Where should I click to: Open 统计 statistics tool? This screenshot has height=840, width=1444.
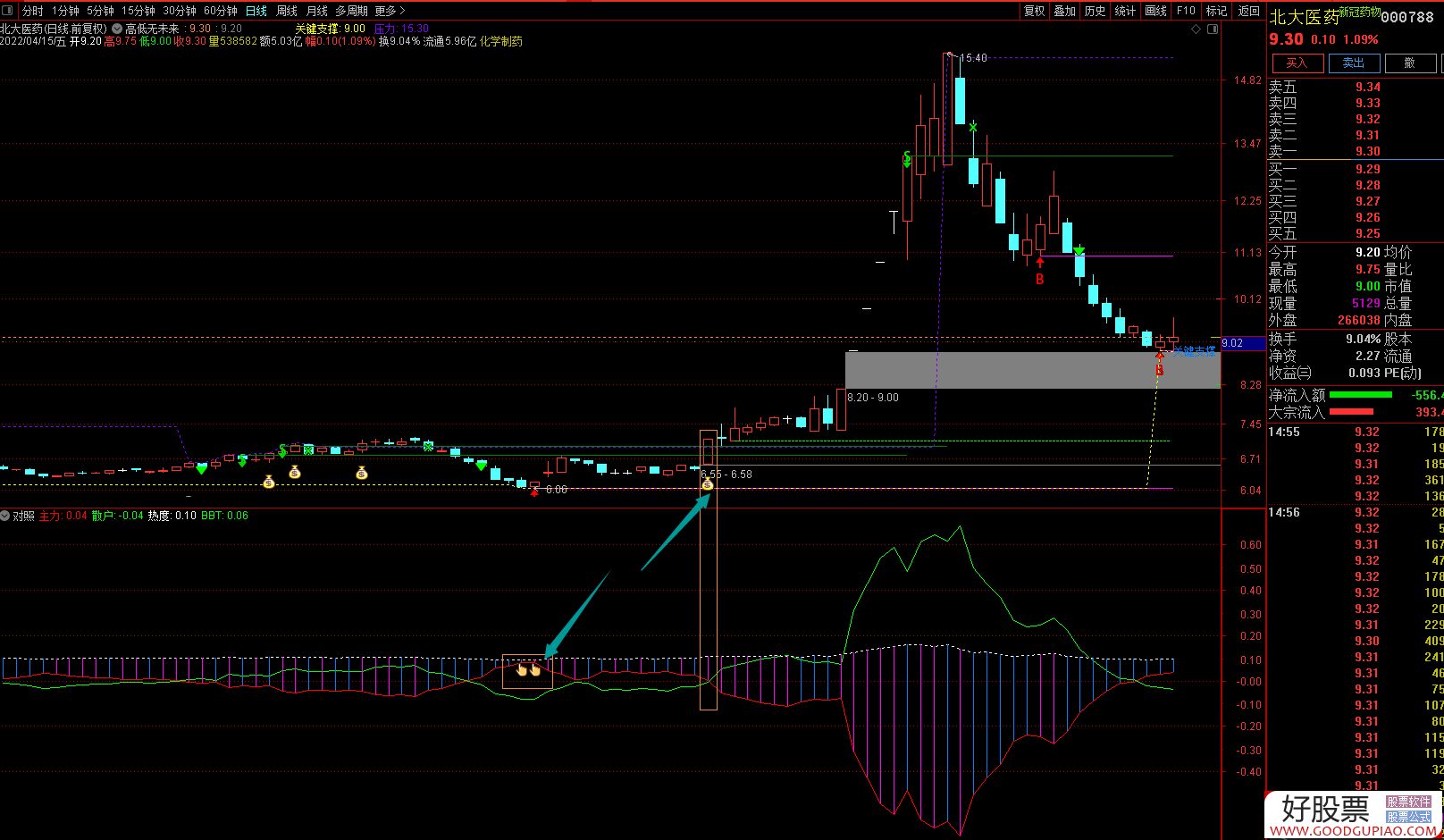point(1125,11)
